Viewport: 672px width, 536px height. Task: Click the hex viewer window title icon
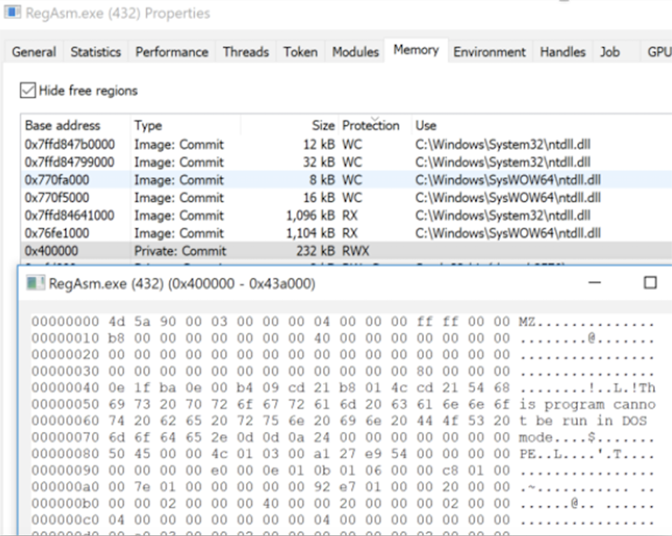pyautogui.click(x=36, y=283)
